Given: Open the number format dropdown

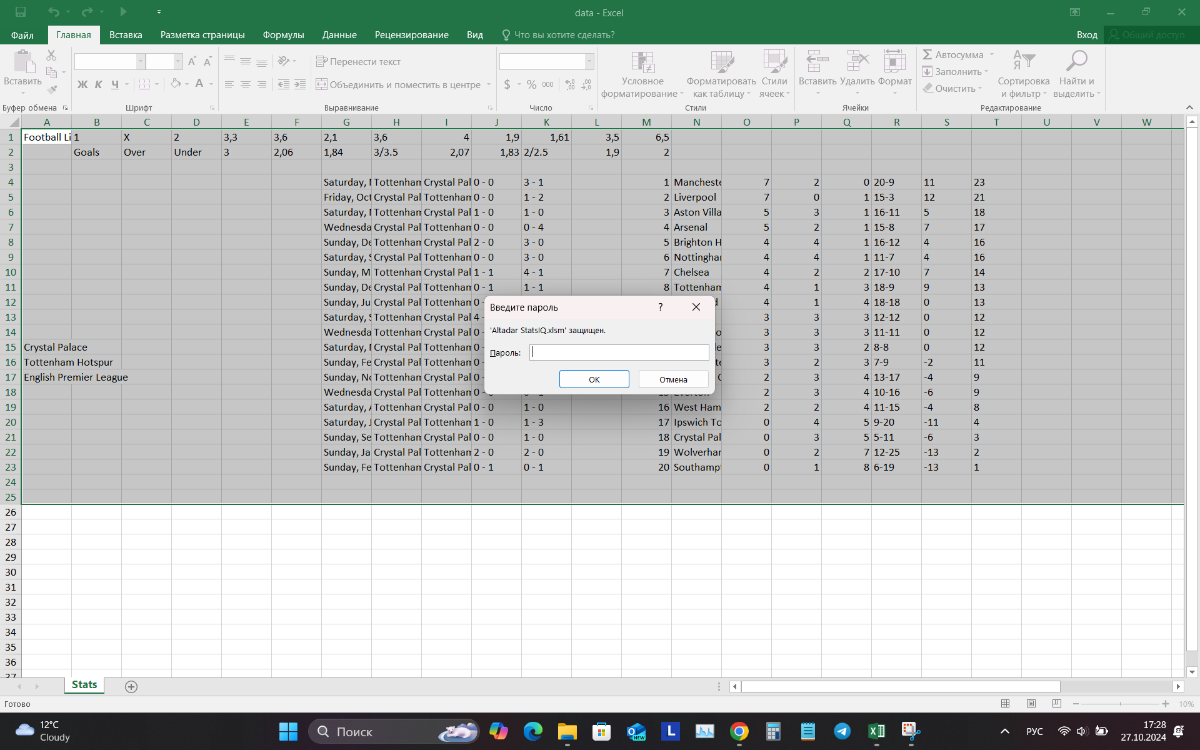Looking at the screenshot, I should [x=589, y=61].
